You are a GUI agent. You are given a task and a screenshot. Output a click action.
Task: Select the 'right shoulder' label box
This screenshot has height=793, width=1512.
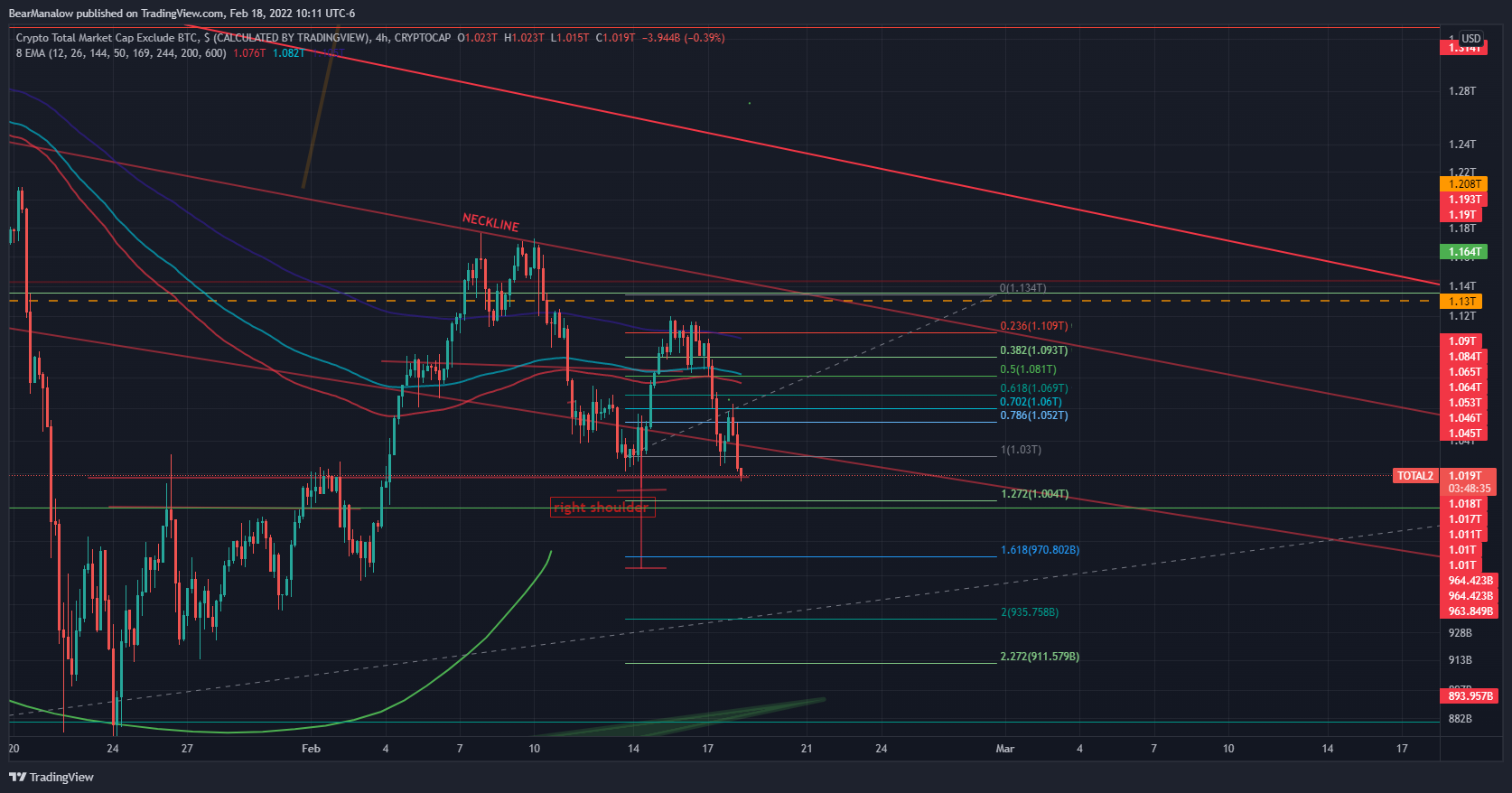coord(602,508)
